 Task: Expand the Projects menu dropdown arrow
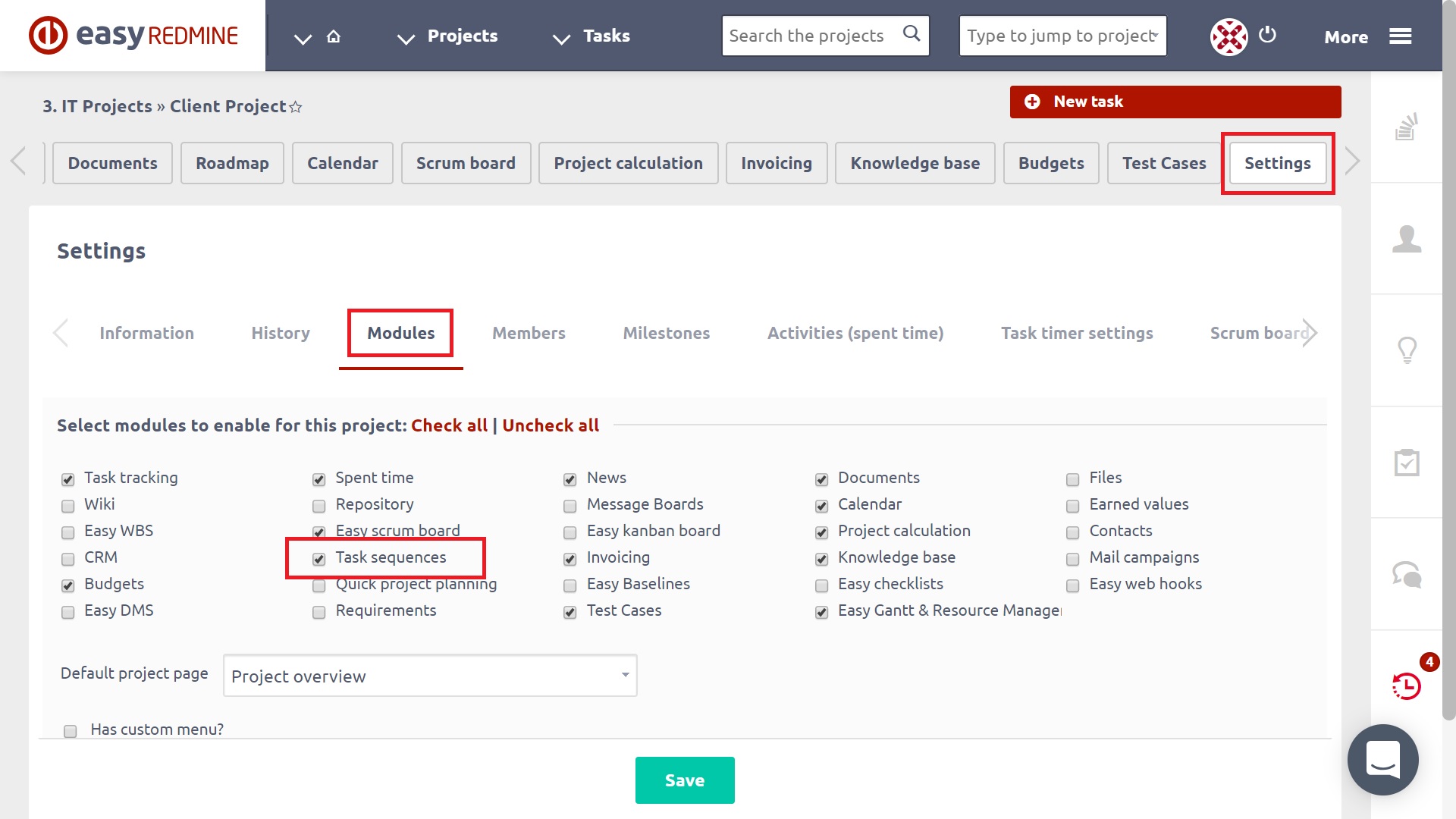406,38
